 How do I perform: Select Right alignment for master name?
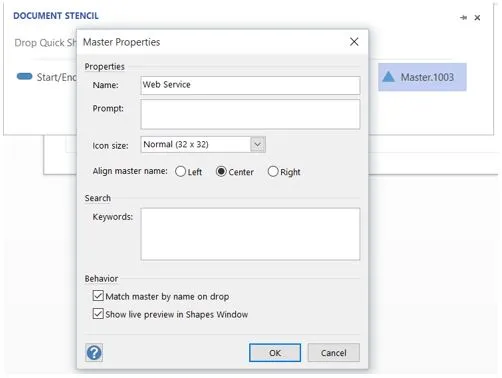coord(273,172)
